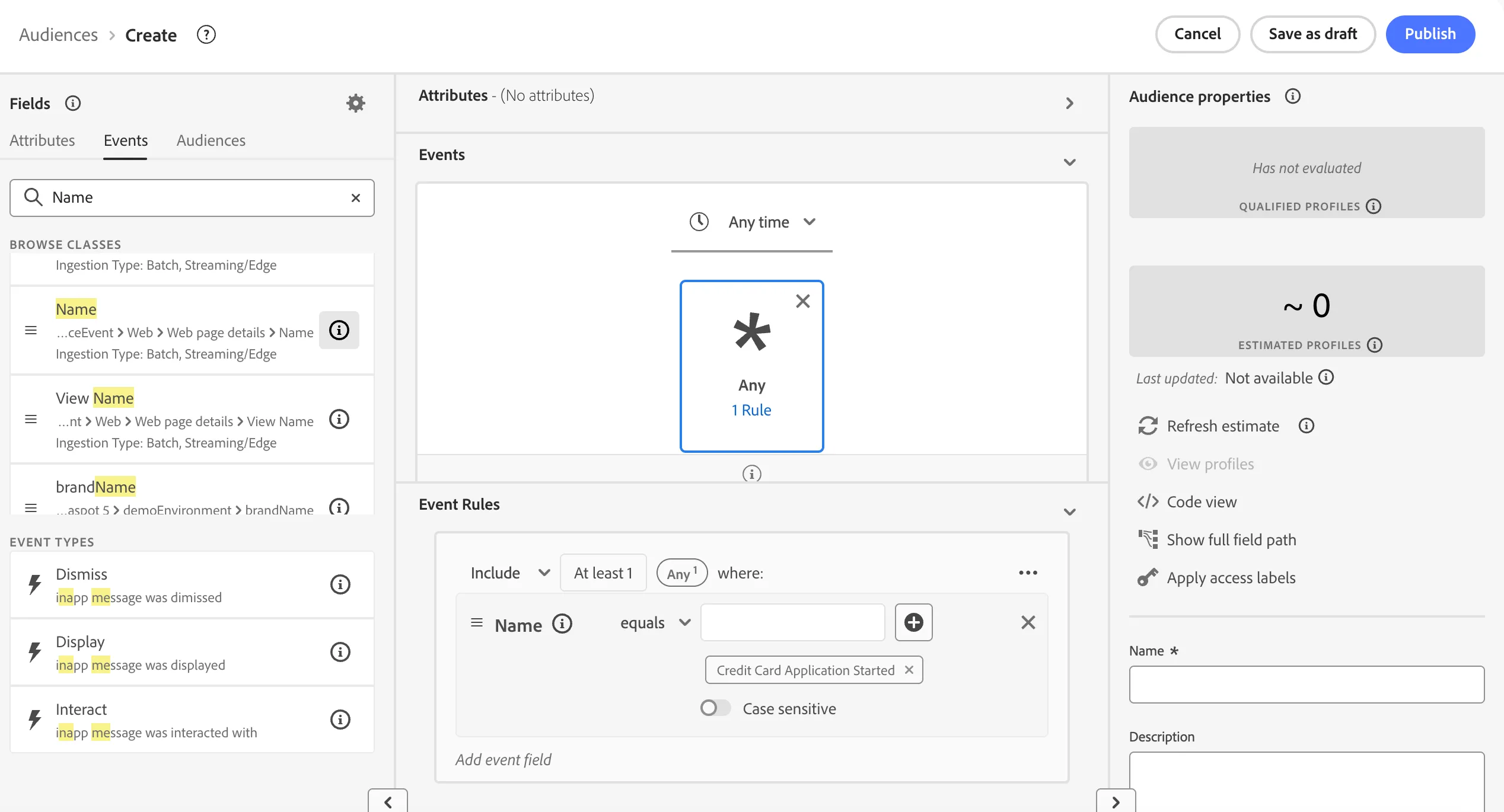Collapse the left Fields panel
Viewport: 1504px width, 812px height.
pyautogui.click(x=388, y=801)
